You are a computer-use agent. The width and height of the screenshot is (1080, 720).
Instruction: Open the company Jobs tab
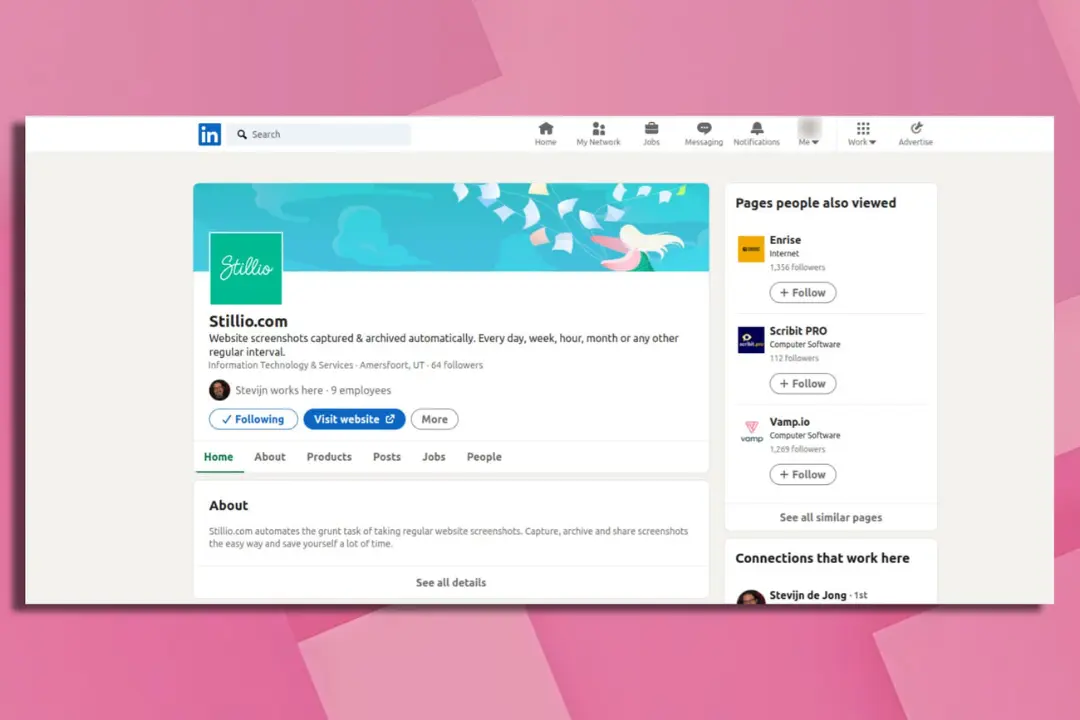pyautogui.click(x=434, y=457)
